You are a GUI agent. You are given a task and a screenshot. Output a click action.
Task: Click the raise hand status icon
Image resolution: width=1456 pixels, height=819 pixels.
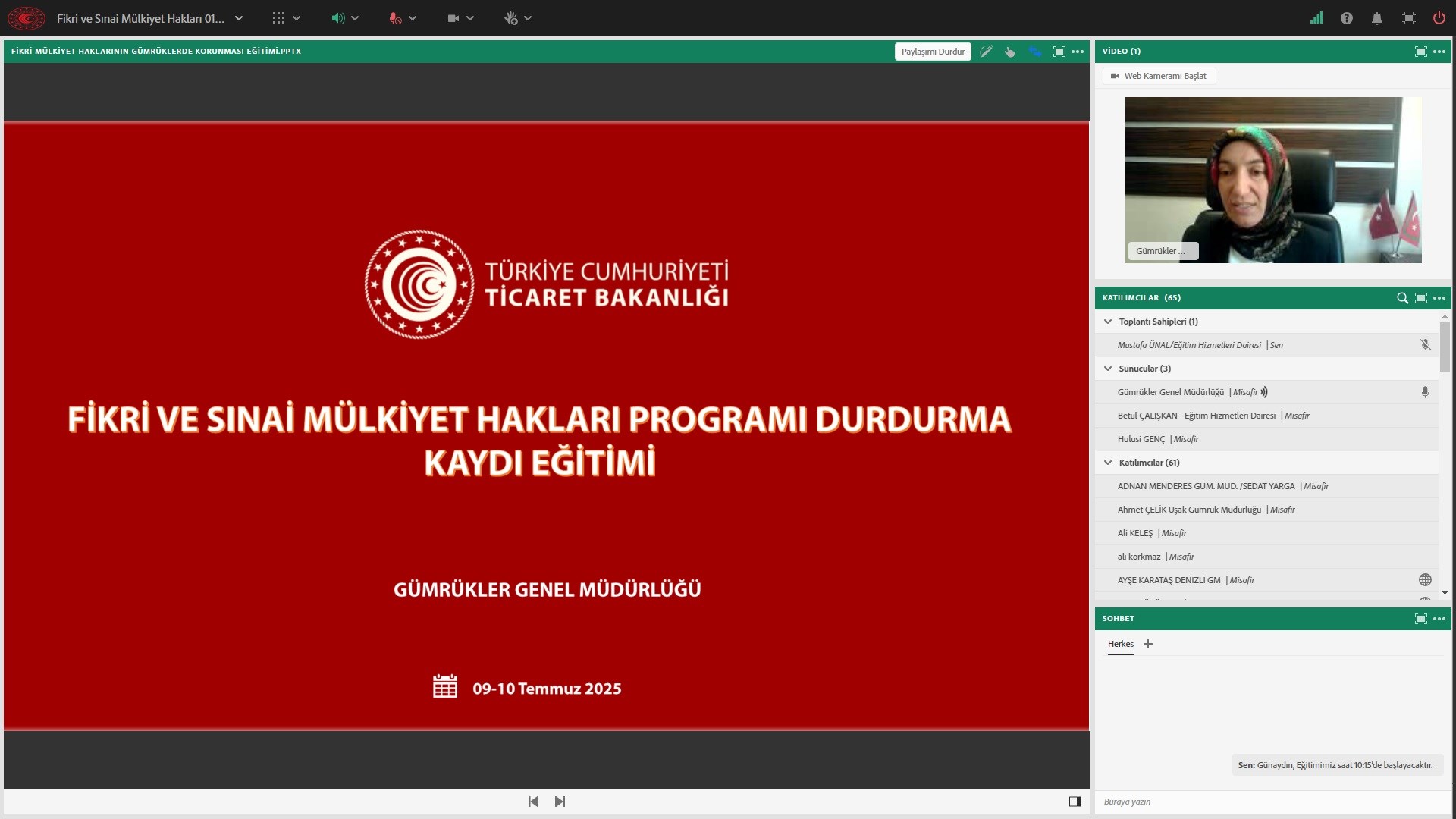point(510,18)
